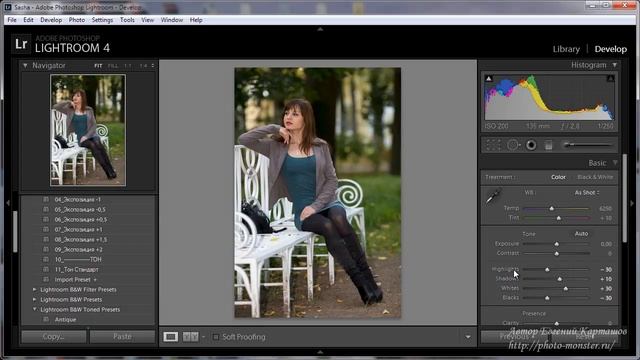The image size is (640, 360).
Task: Expand Lightroom B&W Presets folder
Action: (x=35, y=300)
